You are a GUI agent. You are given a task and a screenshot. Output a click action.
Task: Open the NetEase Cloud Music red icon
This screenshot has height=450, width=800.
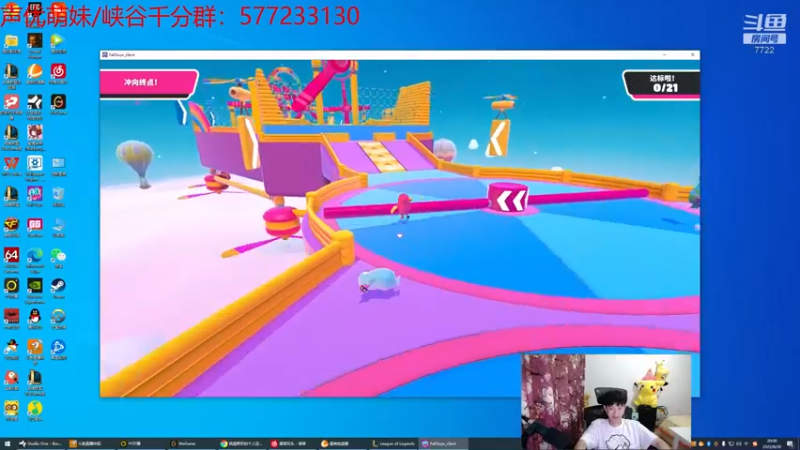[58, 71]
